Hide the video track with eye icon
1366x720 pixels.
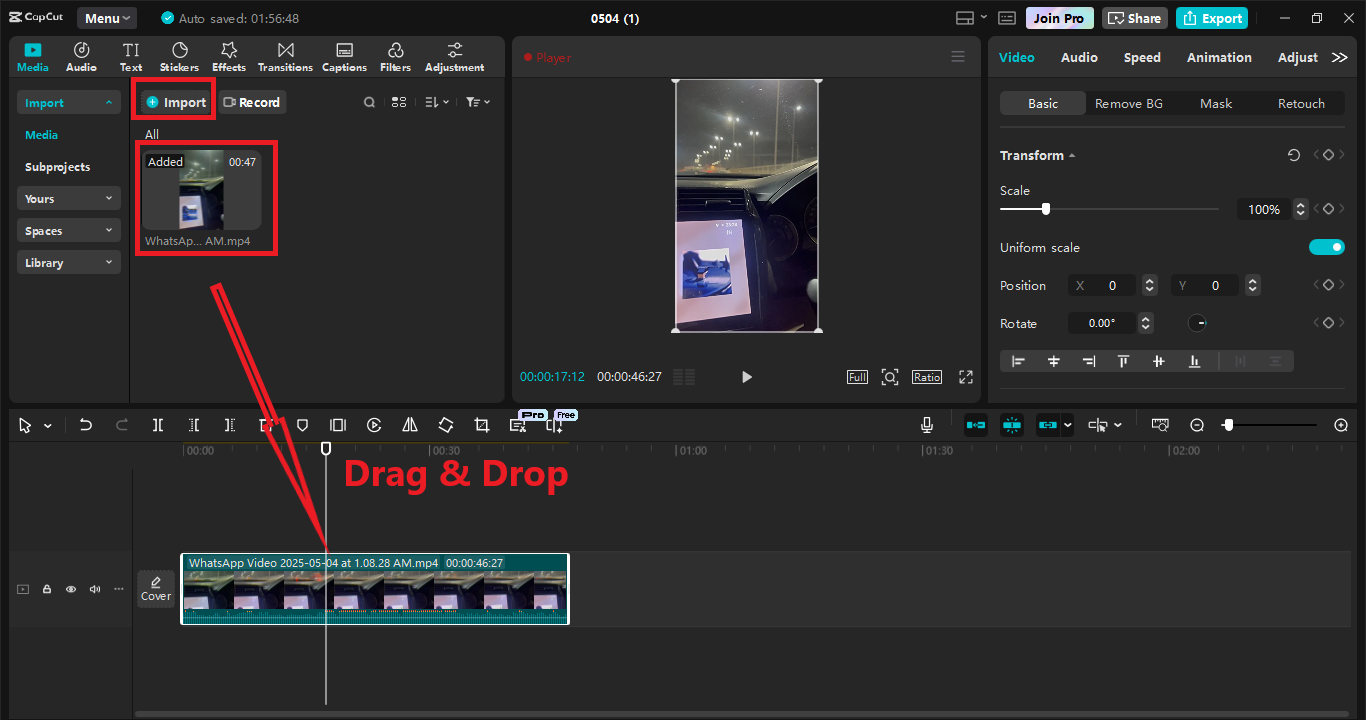(71, 589)
